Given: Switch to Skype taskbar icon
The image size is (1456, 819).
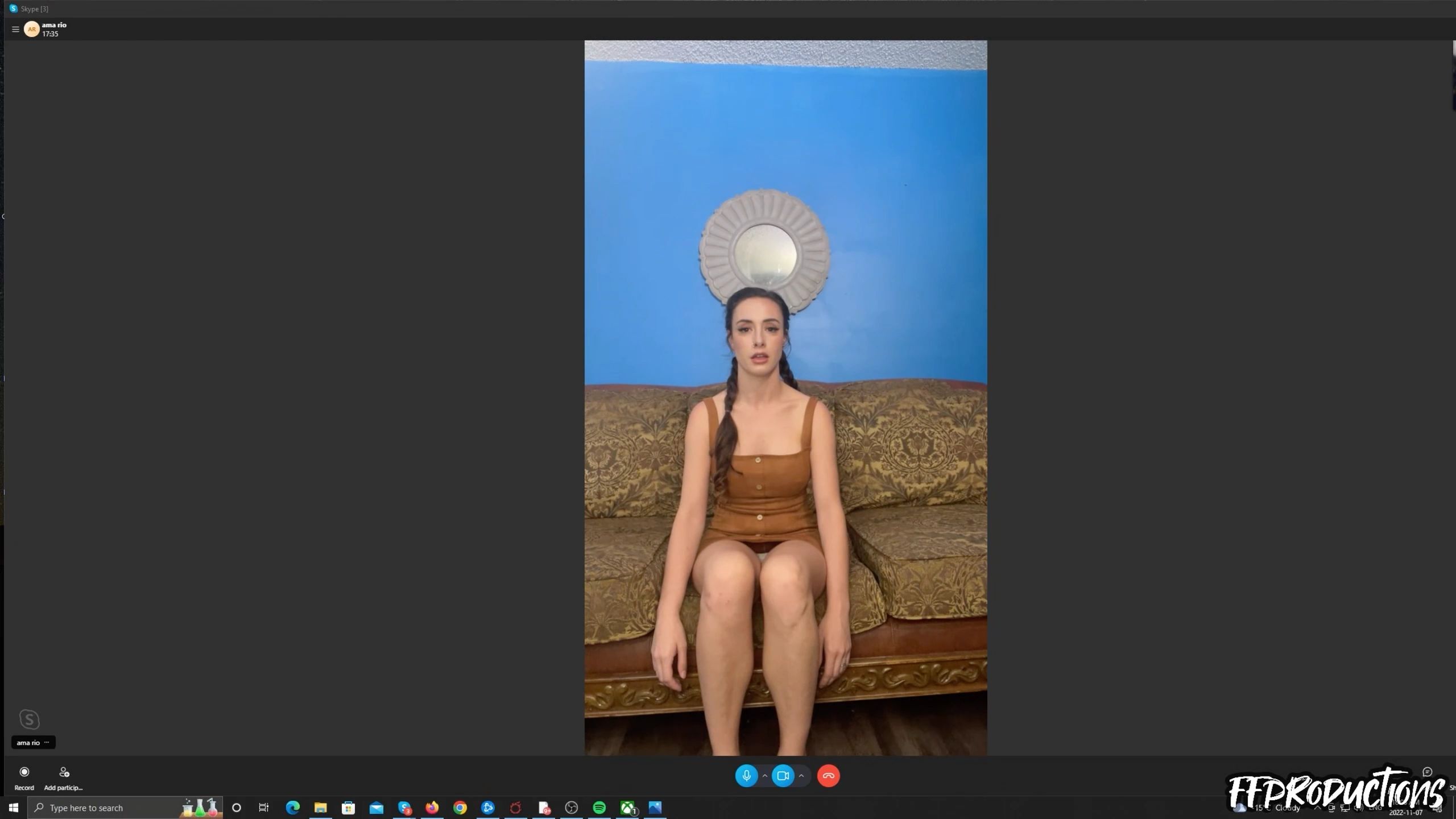Looking at the screenshot, I should click(x=404, y=808).
